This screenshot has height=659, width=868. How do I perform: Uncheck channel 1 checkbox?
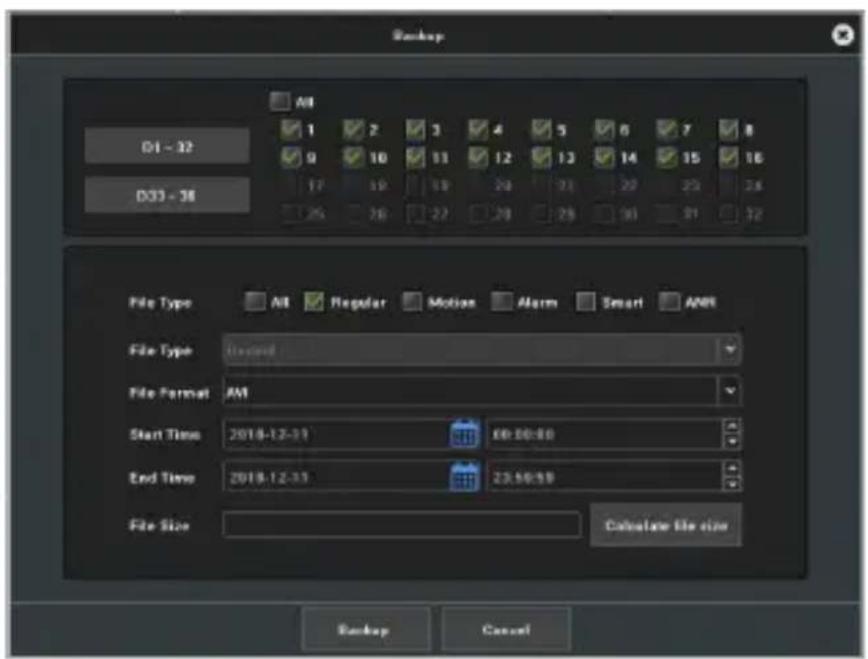290,130
